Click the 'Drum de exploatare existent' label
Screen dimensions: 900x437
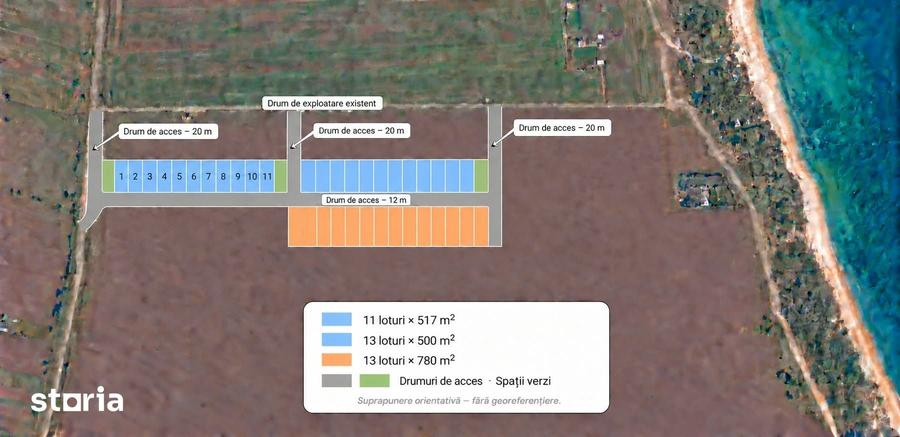[323, 103]
